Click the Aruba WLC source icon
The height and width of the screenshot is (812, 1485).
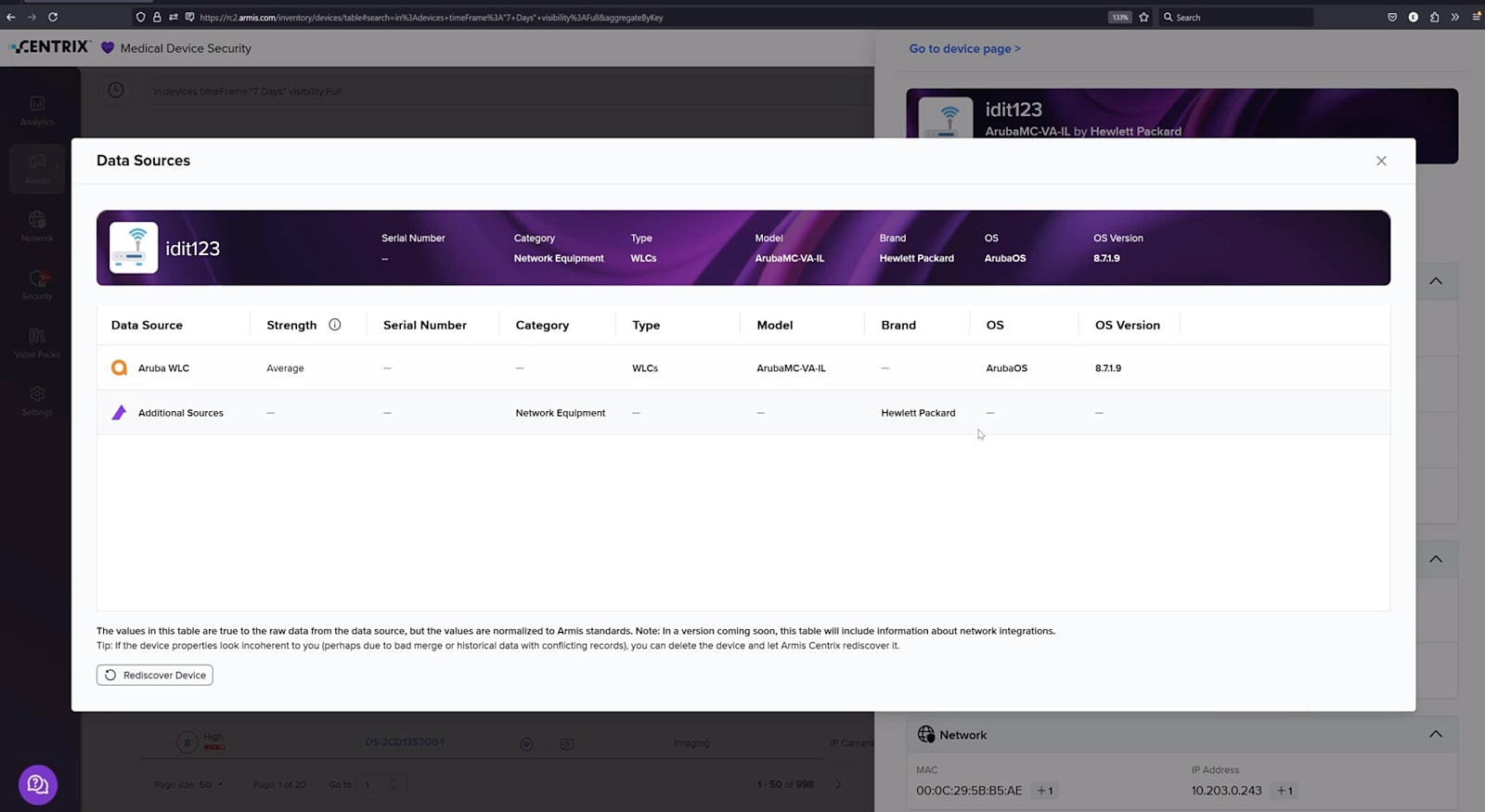tap(119, 367)
